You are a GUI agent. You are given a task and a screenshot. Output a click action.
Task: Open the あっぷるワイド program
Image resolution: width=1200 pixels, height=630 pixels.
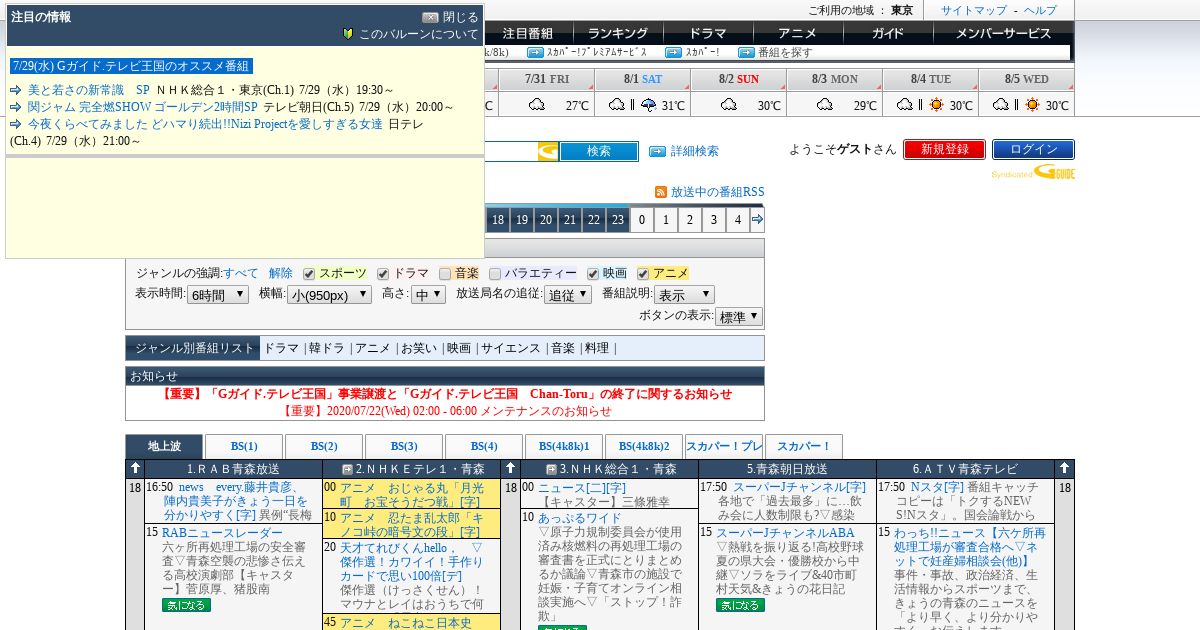pyautogui.click(x=580, y=518)
